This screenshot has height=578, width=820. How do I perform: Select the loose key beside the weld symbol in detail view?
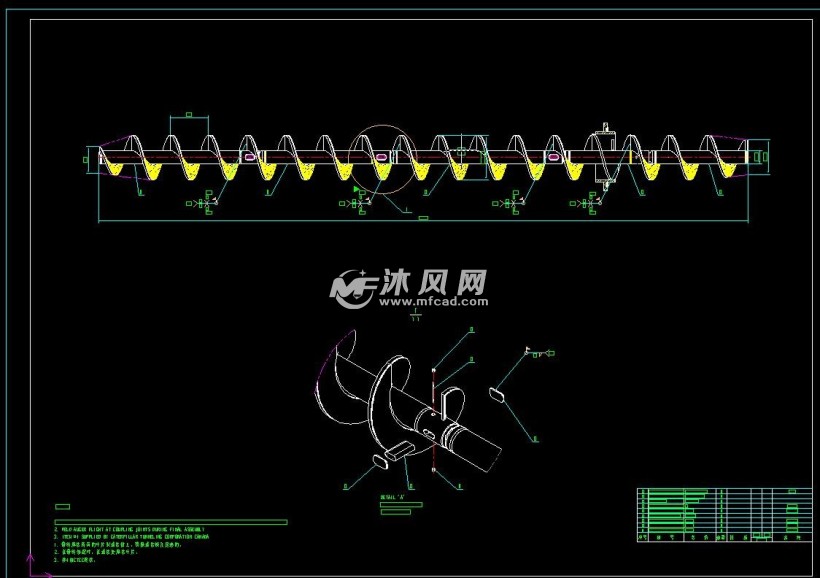(x=496, y=394)
